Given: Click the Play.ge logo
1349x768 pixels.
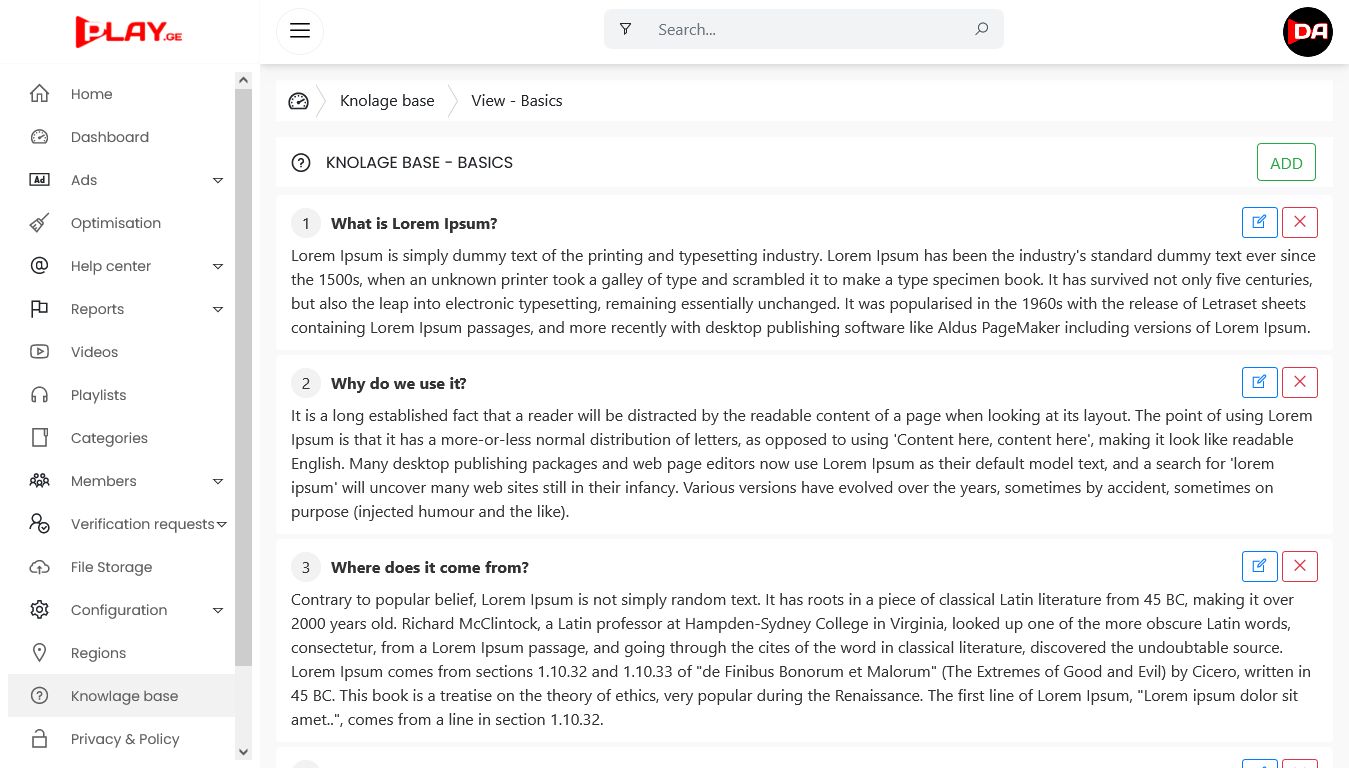Looking at the screenshot, I should pyautogui.click(x=129, y=31).
